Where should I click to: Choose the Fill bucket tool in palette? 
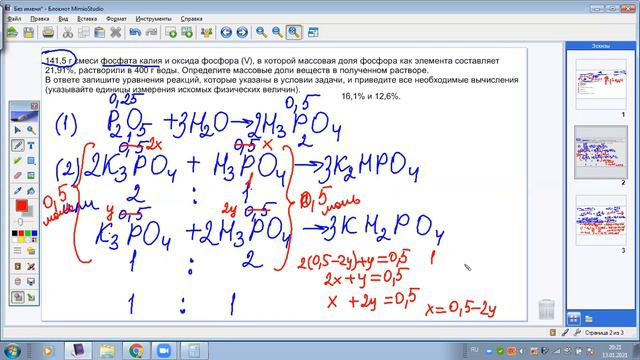[x=31, y=191]
